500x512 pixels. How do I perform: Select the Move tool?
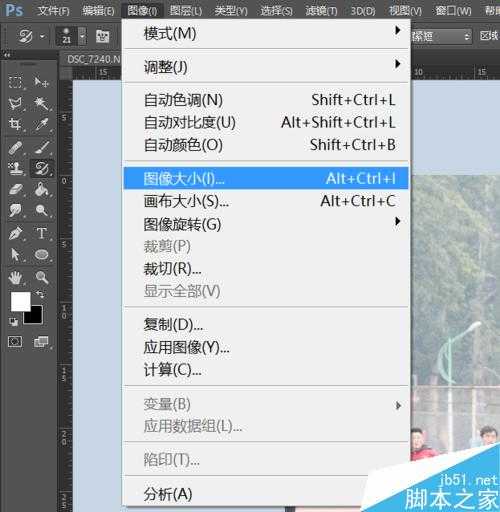point(41,82)
